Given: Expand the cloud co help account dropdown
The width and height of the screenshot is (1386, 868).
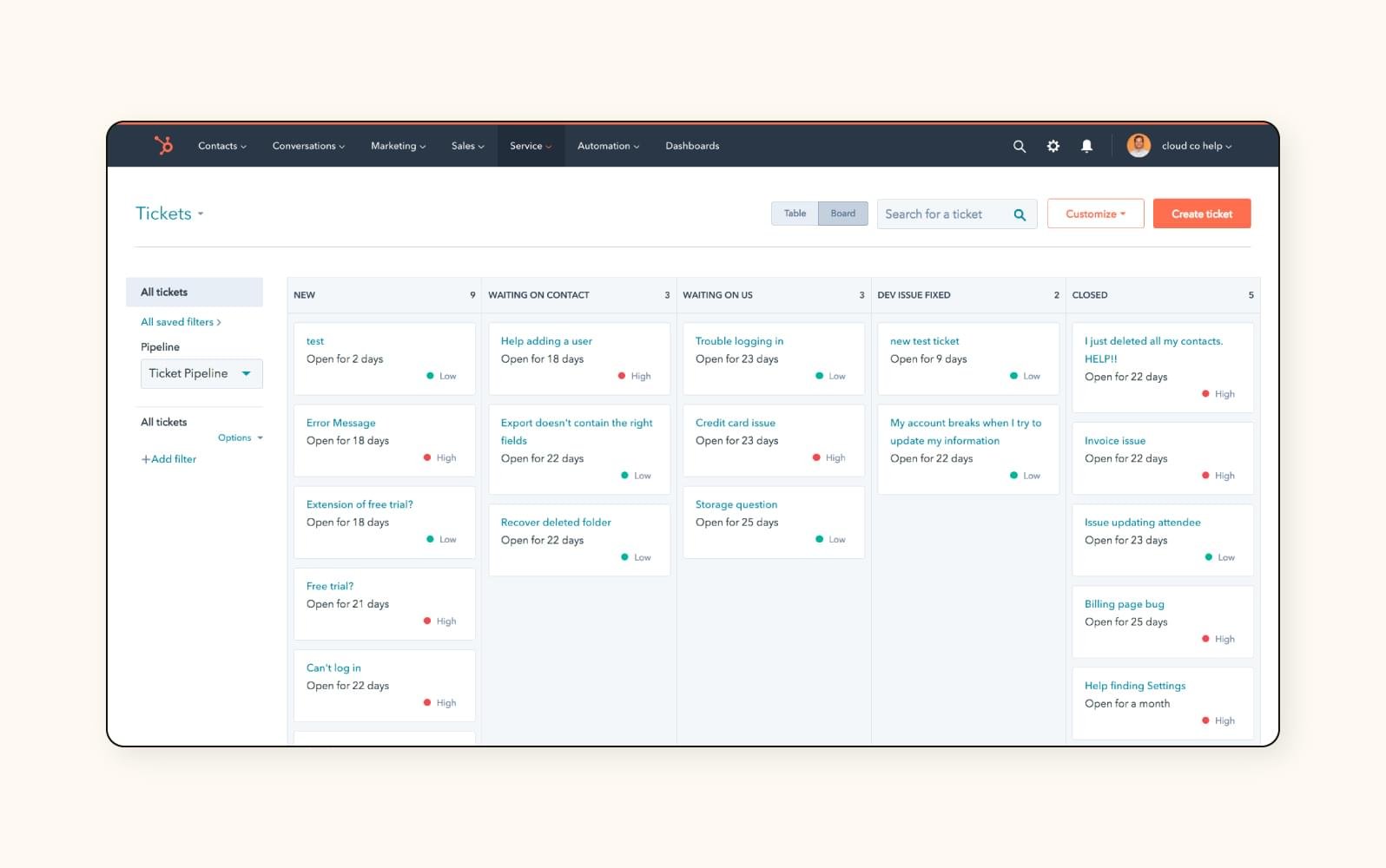Looking at the screenshot, I should (x=1197, y=146).
